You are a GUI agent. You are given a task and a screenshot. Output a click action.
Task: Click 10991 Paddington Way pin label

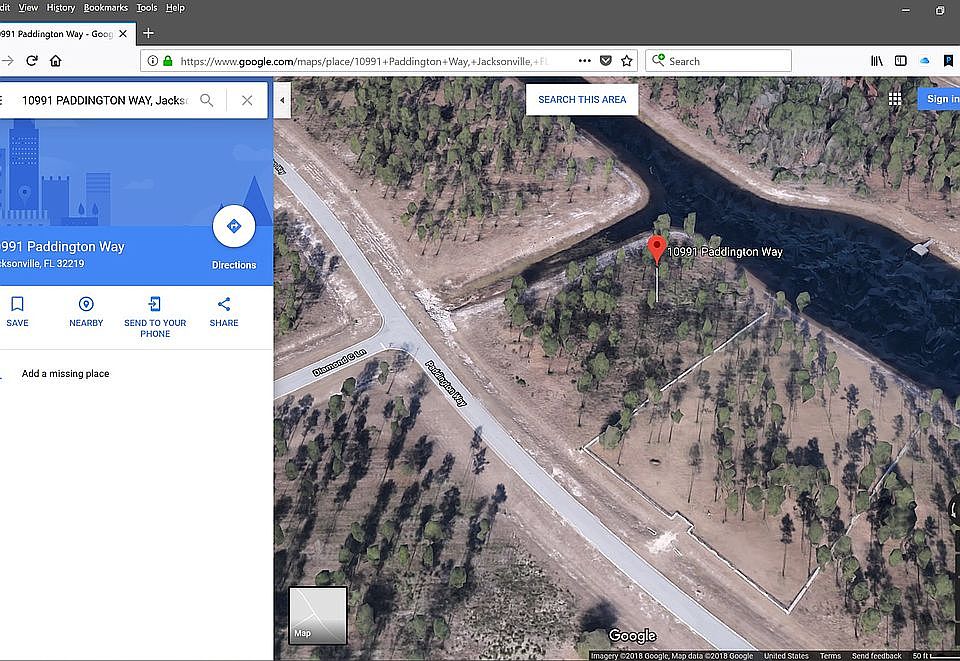[x=725, y=252]
